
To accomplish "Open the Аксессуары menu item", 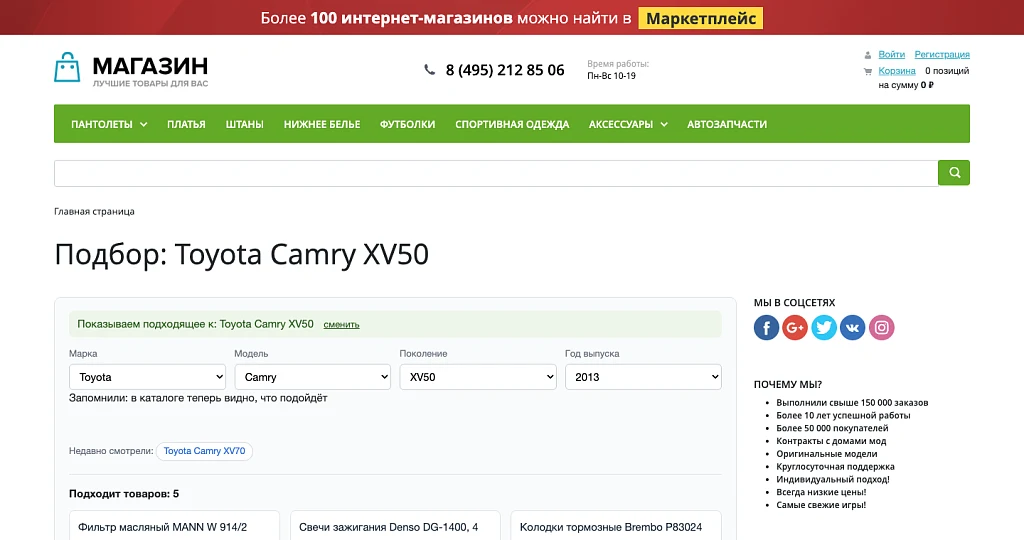I will [x=621, y=124].
